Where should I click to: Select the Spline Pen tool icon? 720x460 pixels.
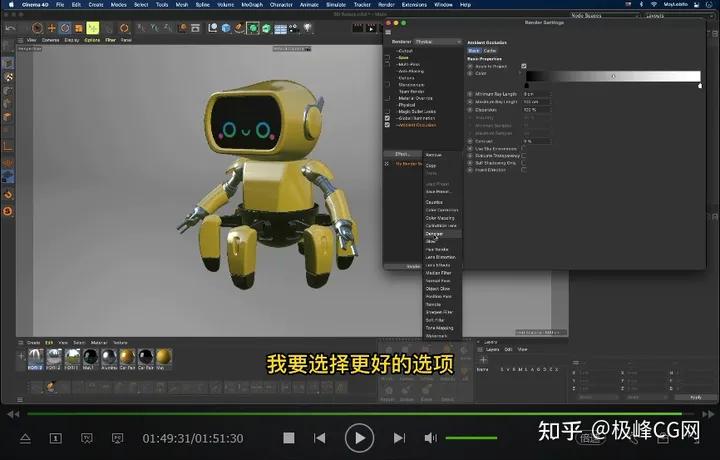click(x=239, y=28)
